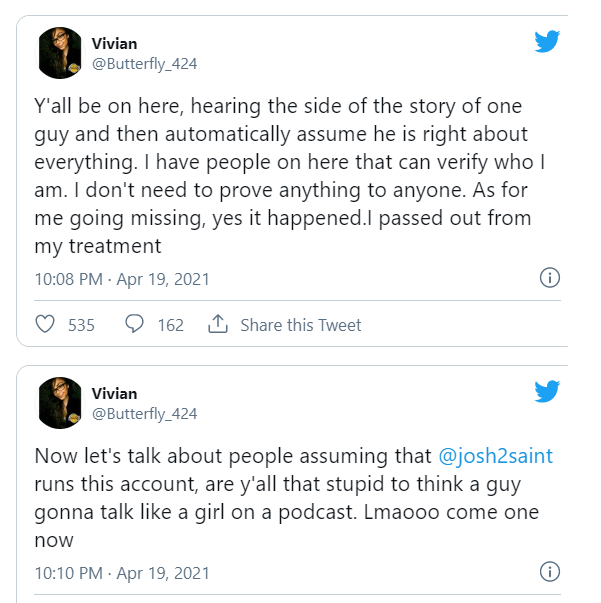Viewport: 601px width, 603px height.
Task: Click Vivian's profile picture in second tweet
Action: coord(59,403)
